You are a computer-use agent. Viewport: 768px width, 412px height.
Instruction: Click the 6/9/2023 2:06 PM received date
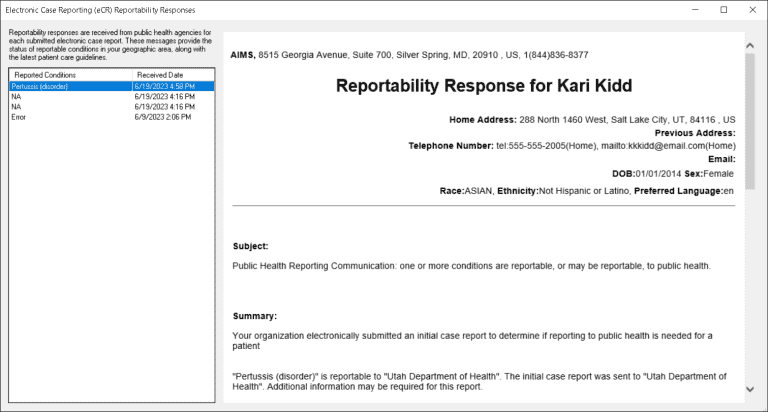pyautogui.click(x=163, y=117)
